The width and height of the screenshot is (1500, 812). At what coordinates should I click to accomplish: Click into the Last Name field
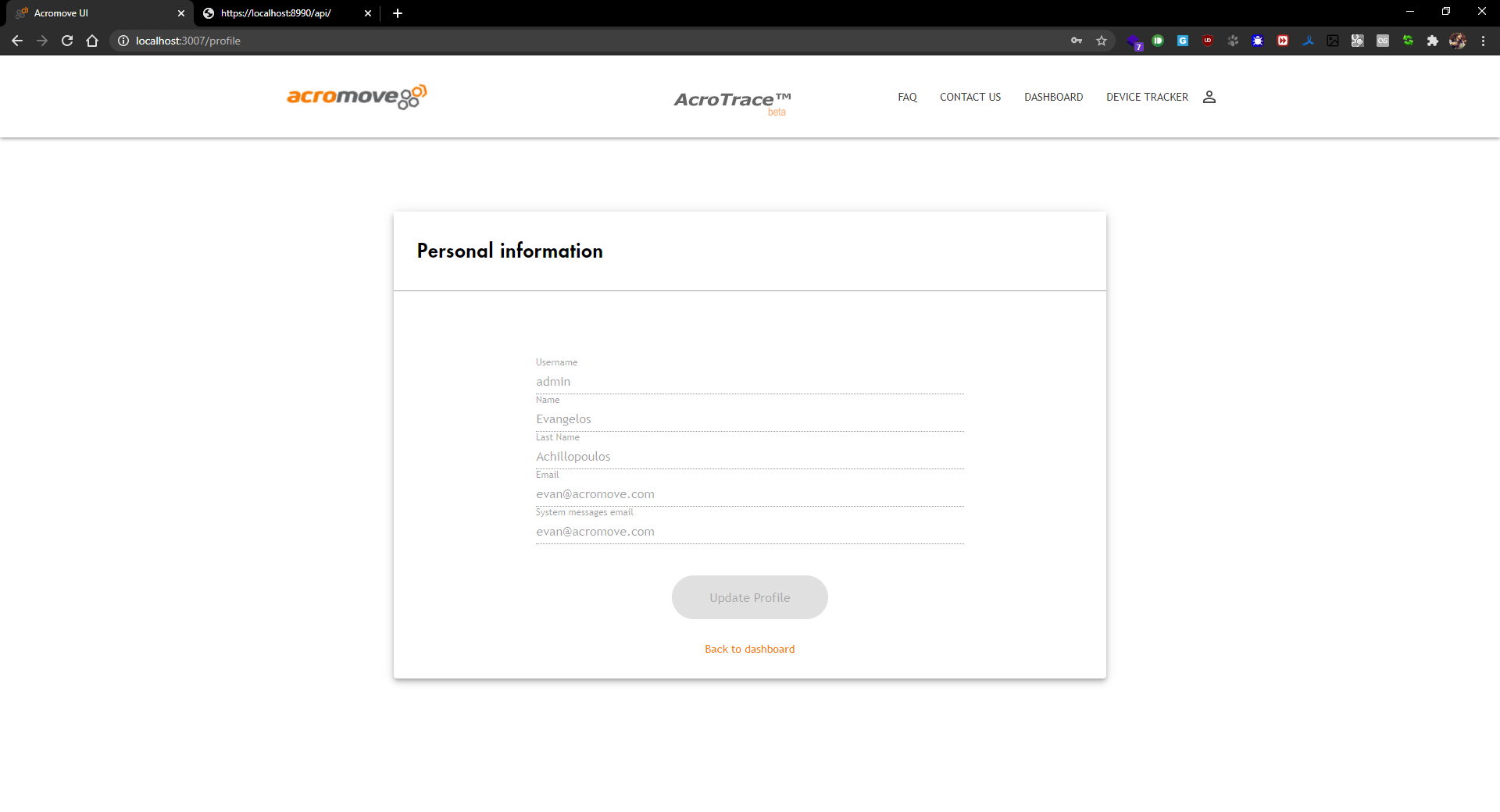(749, 457)
